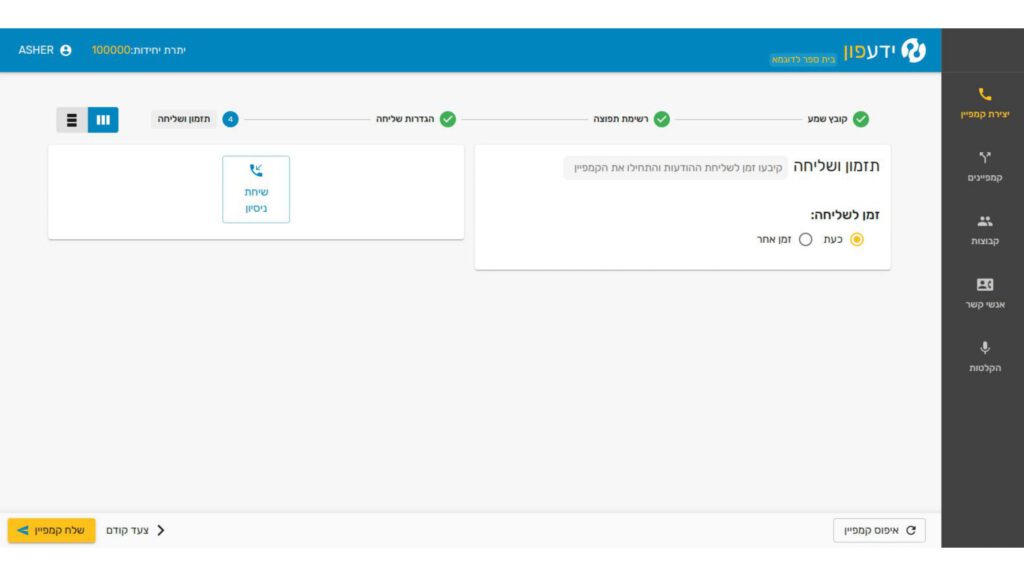
Task: Switch to list view layout icon
Action: [72, 120]
